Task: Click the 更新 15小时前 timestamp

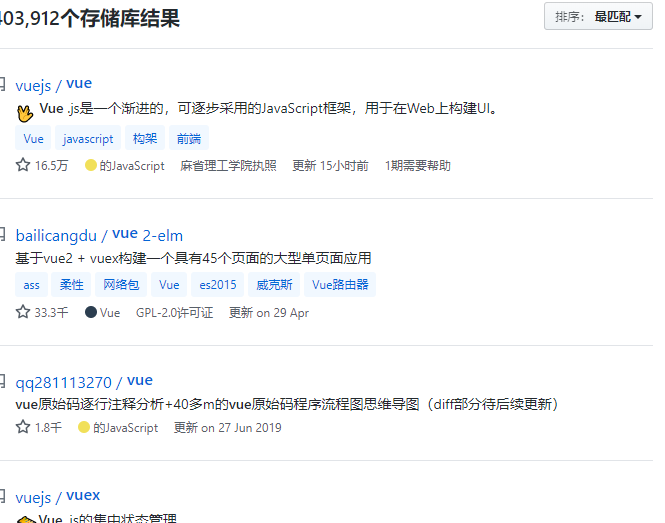Action: point(330,165)
